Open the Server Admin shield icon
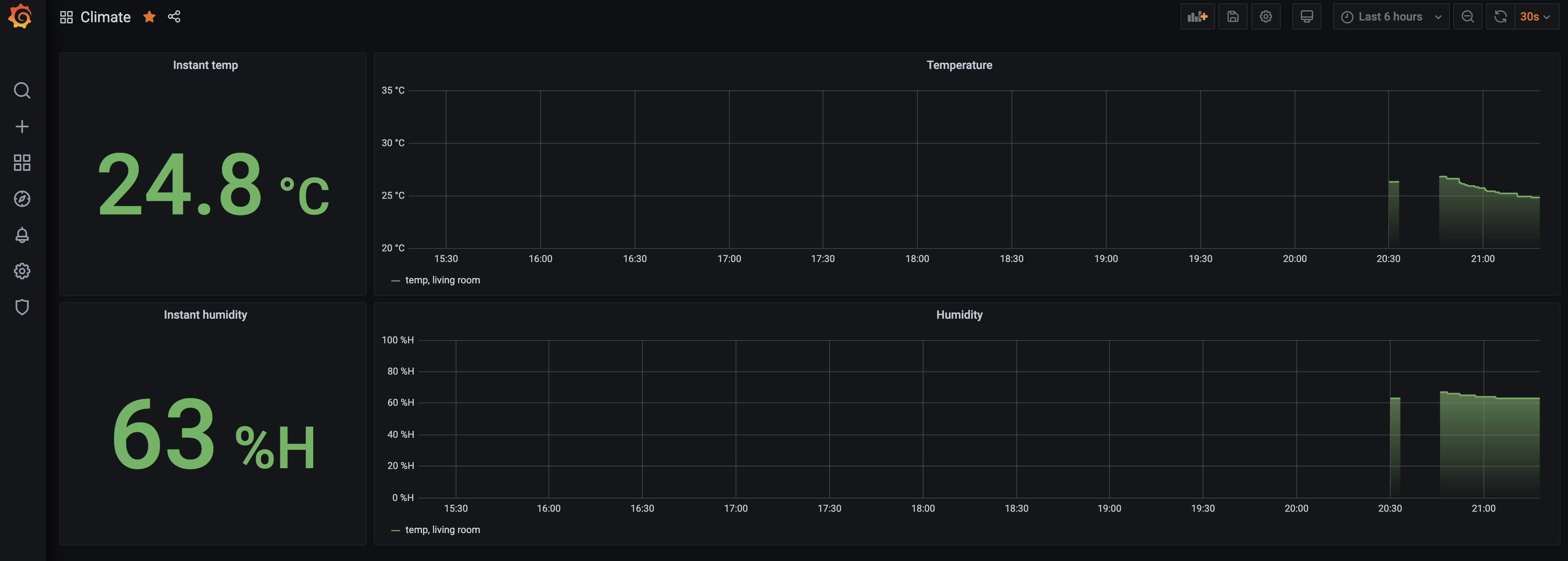This screenshot has height=561, width=1568. coord(22,307)
